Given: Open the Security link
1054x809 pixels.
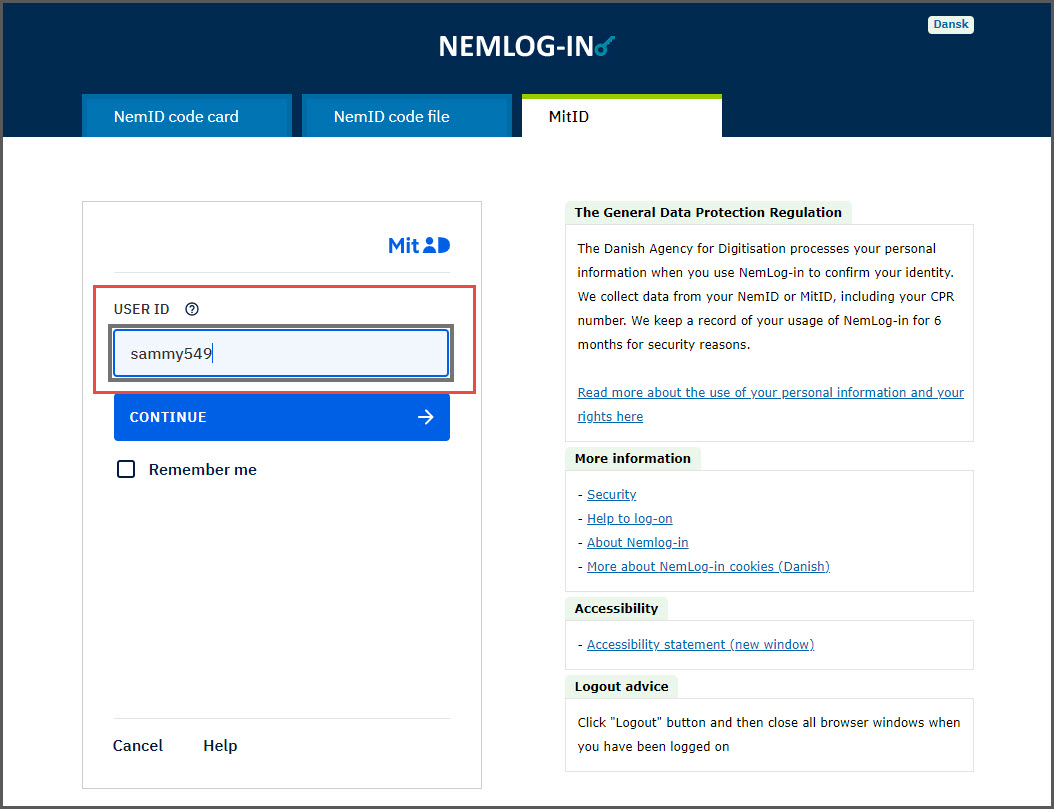Looking at the screenshot, I should coord(612,495).
